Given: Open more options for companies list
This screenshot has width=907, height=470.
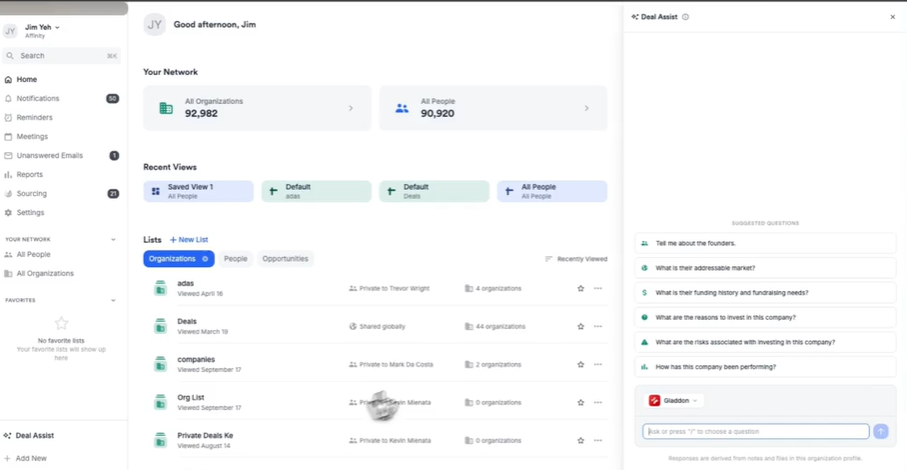Looking at the screenshot, I should click(x=598, y=364).
